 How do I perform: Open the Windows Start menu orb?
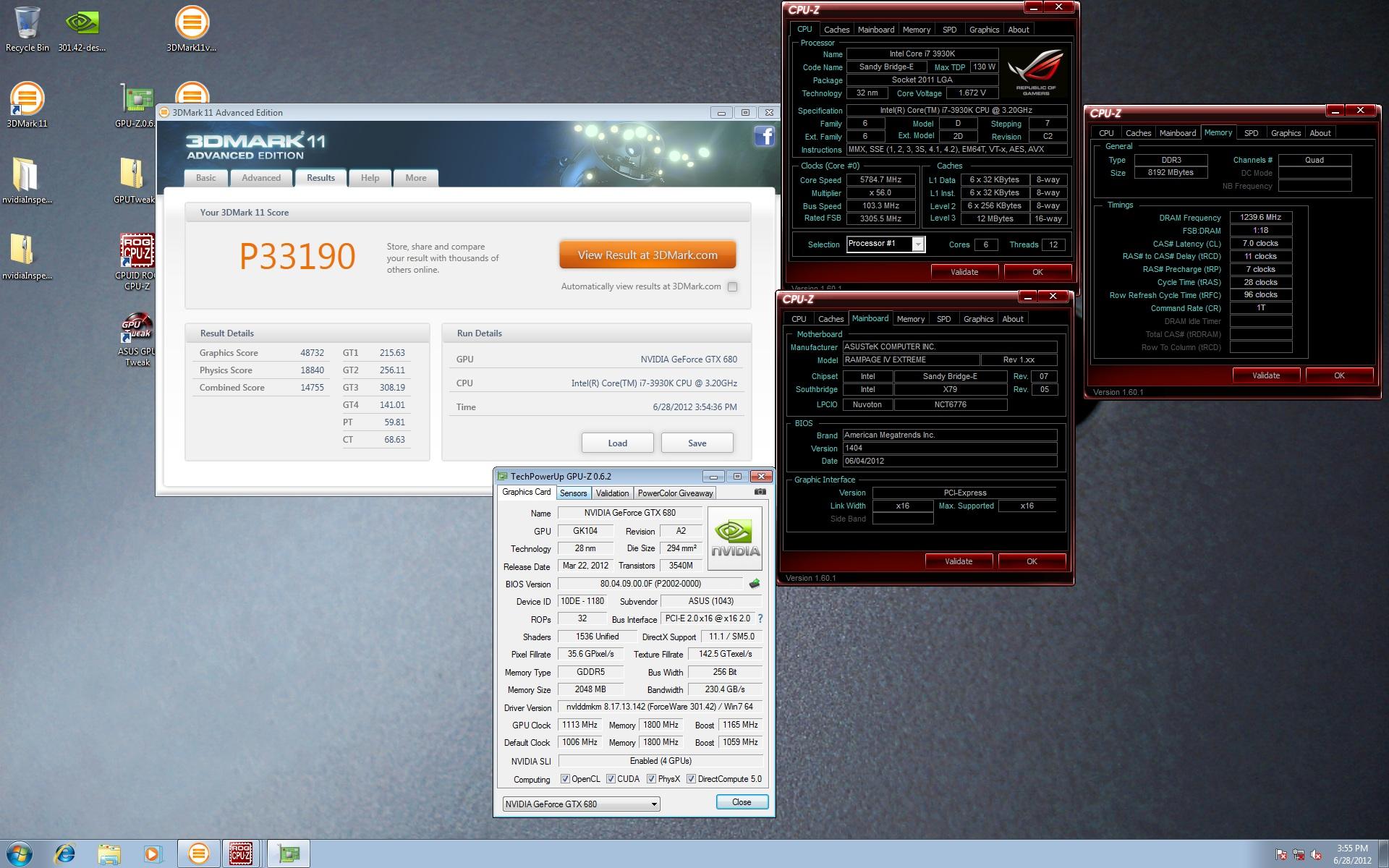[x=20, y=854]
